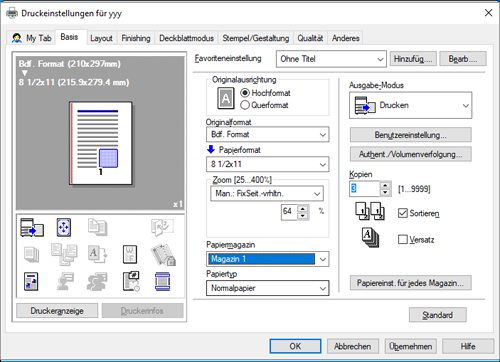Decrease the zoom percentage with the down arrow
The width and height of the screenshot is (500, 362).
coord(303,216)
